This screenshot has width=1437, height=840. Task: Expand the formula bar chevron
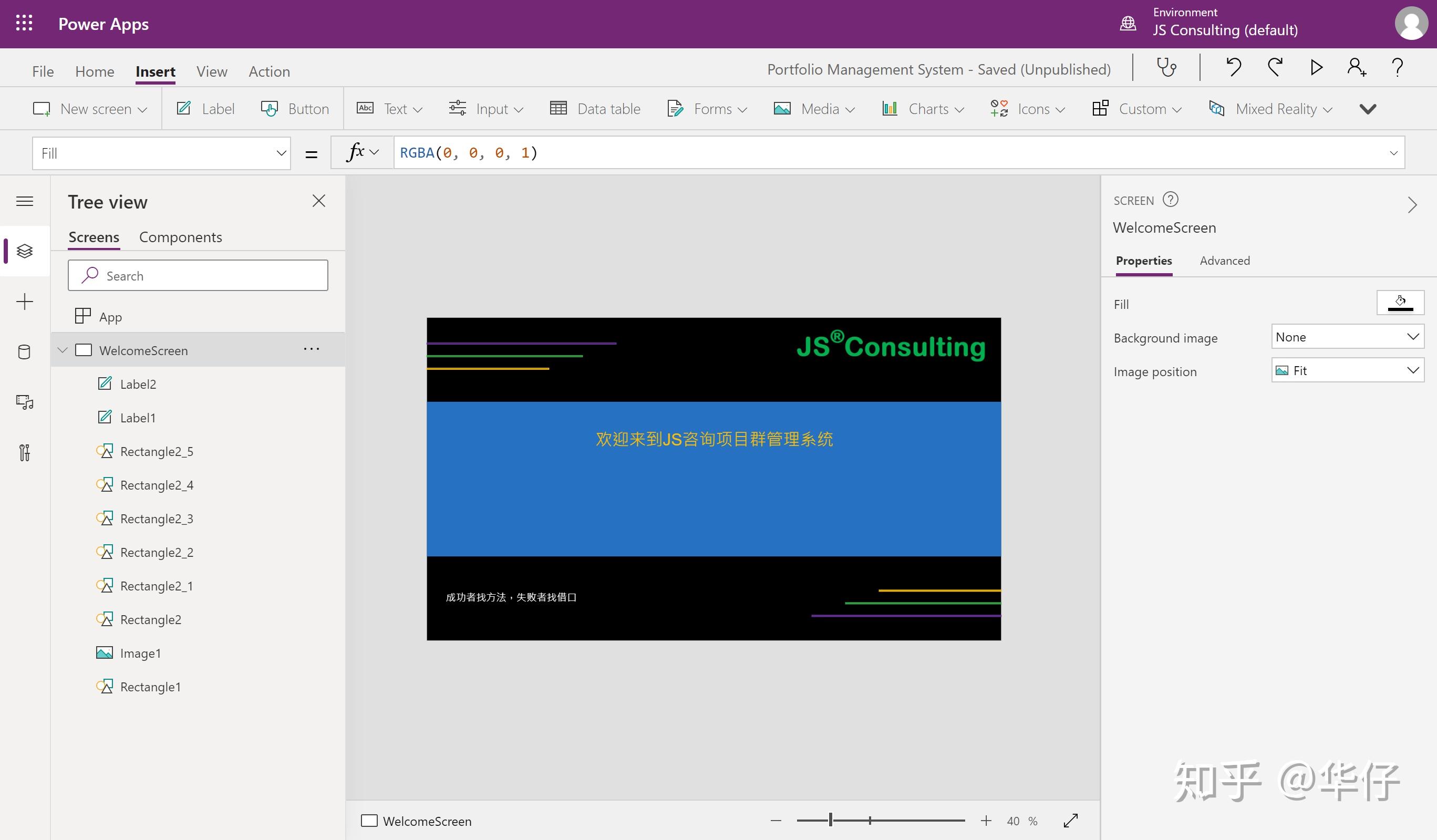[1394, 153]
